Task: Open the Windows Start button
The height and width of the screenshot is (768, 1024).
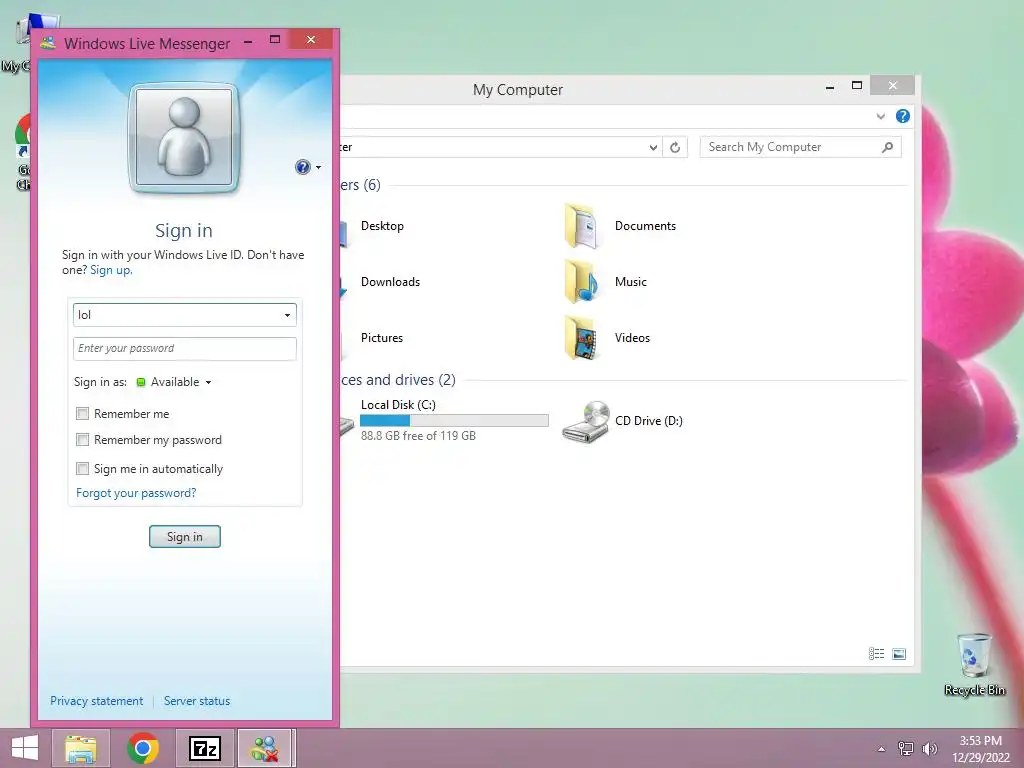Action: pyautogui.click(x=25, y=748)
